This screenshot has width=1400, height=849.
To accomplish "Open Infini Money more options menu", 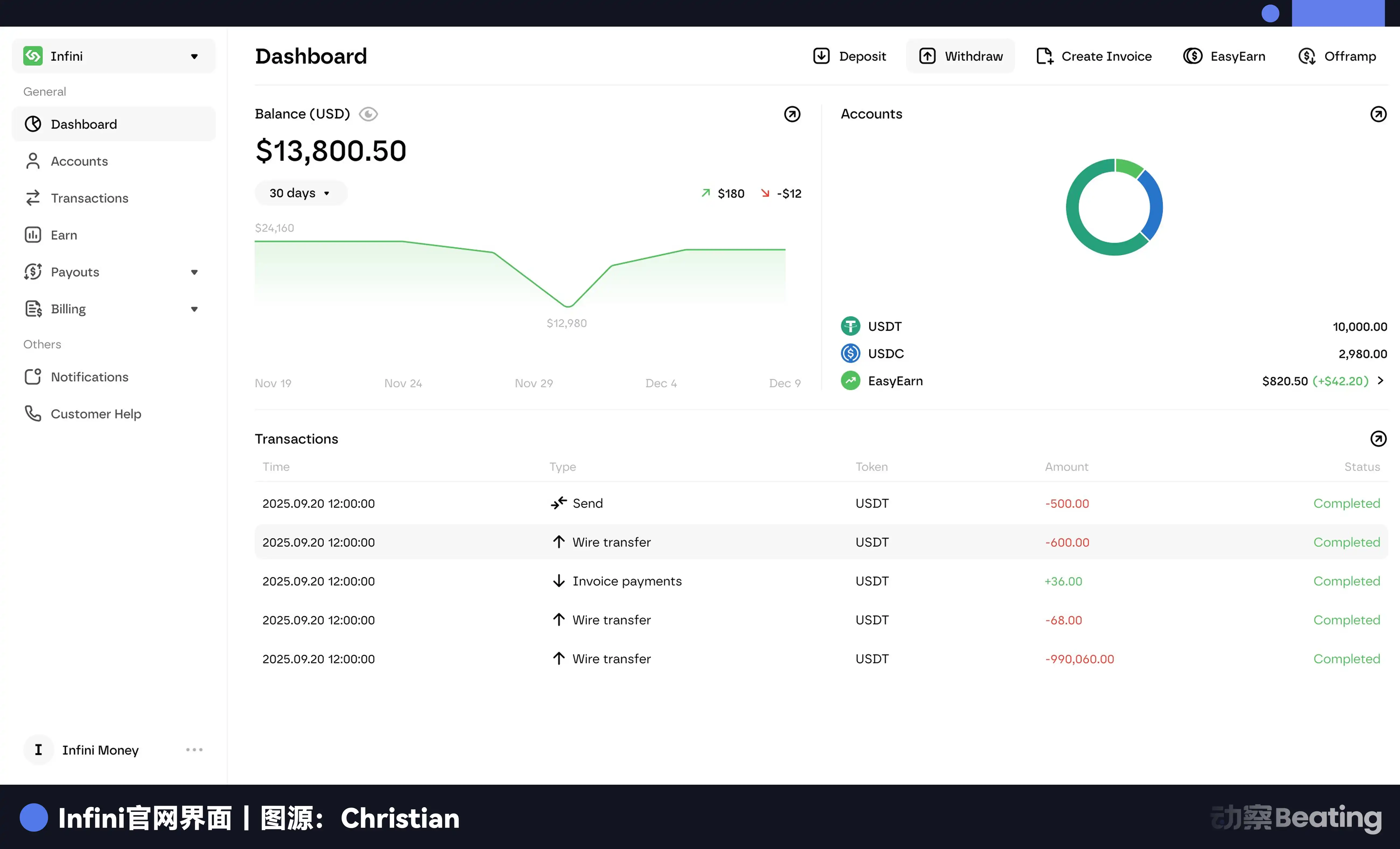I will click(194, 749).
